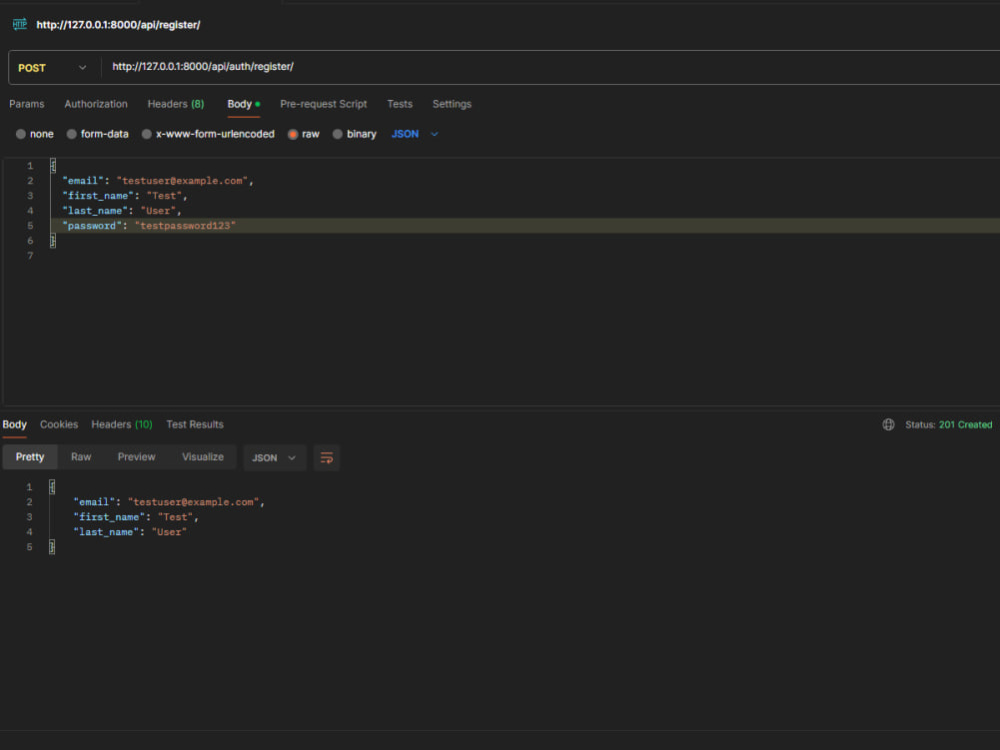
Task: Switch to the Authorization tab
Action: [96, 104]
